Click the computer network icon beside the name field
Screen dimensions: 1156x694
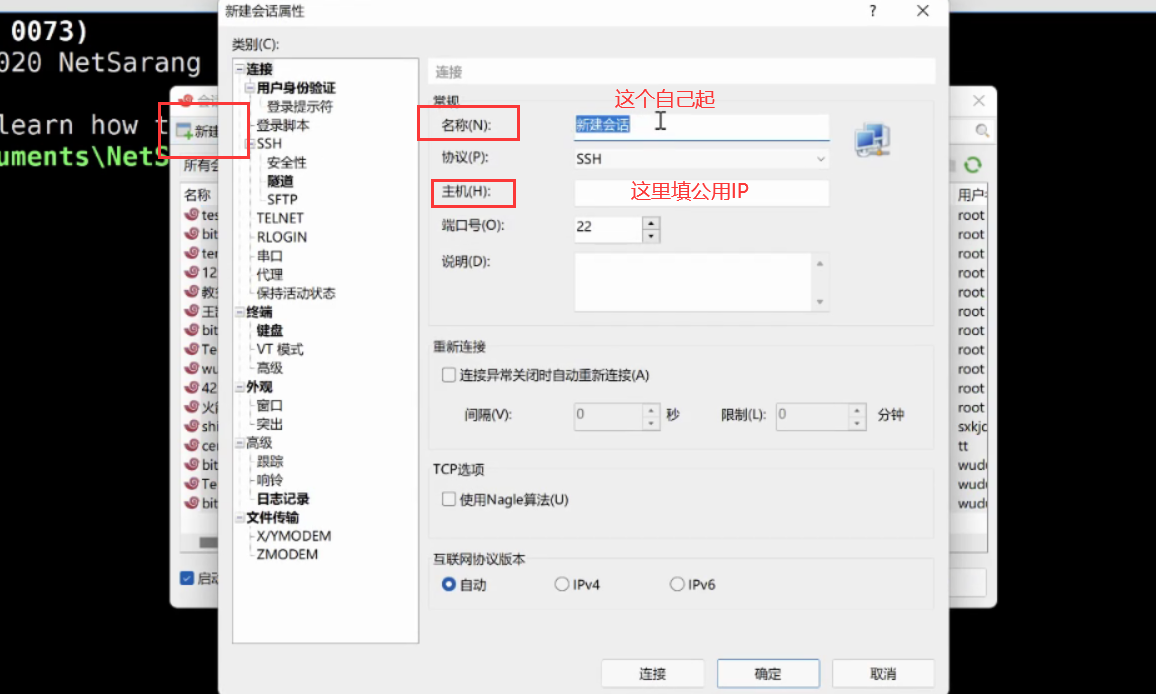pyautogui.click(x=872, y=139)
